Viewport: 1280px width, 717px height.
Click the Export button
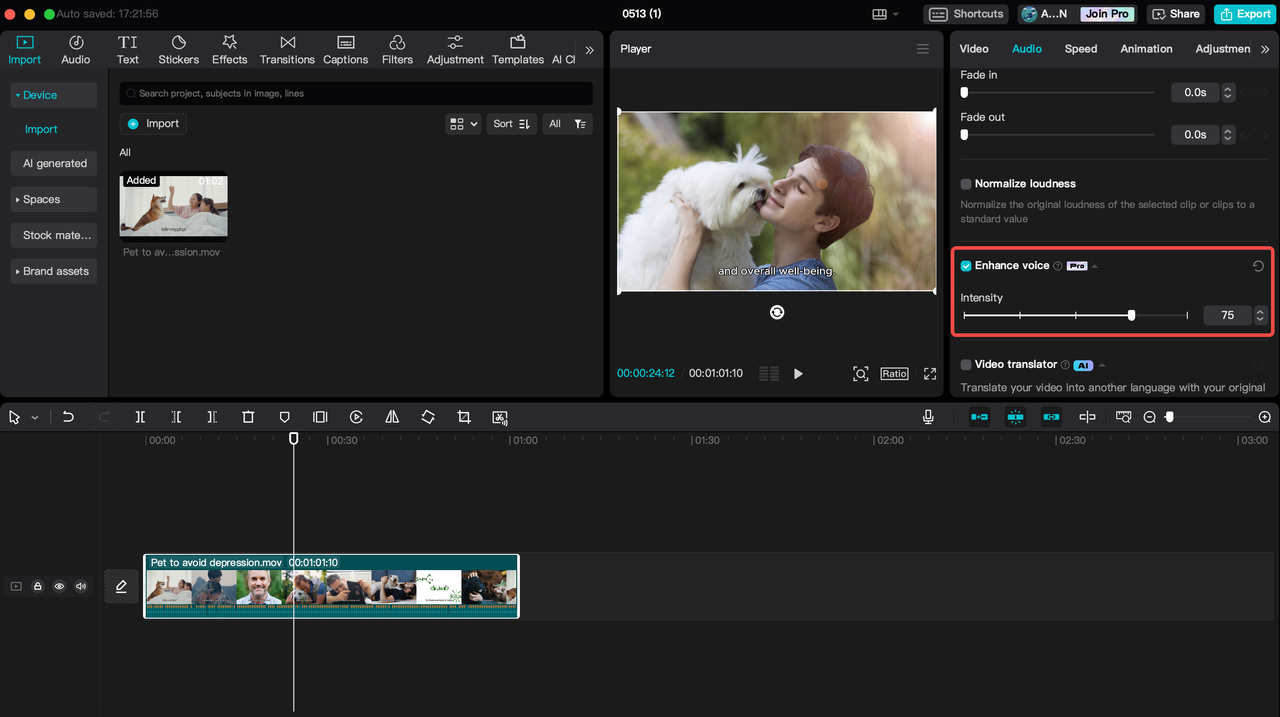[x=1244, y=14]
